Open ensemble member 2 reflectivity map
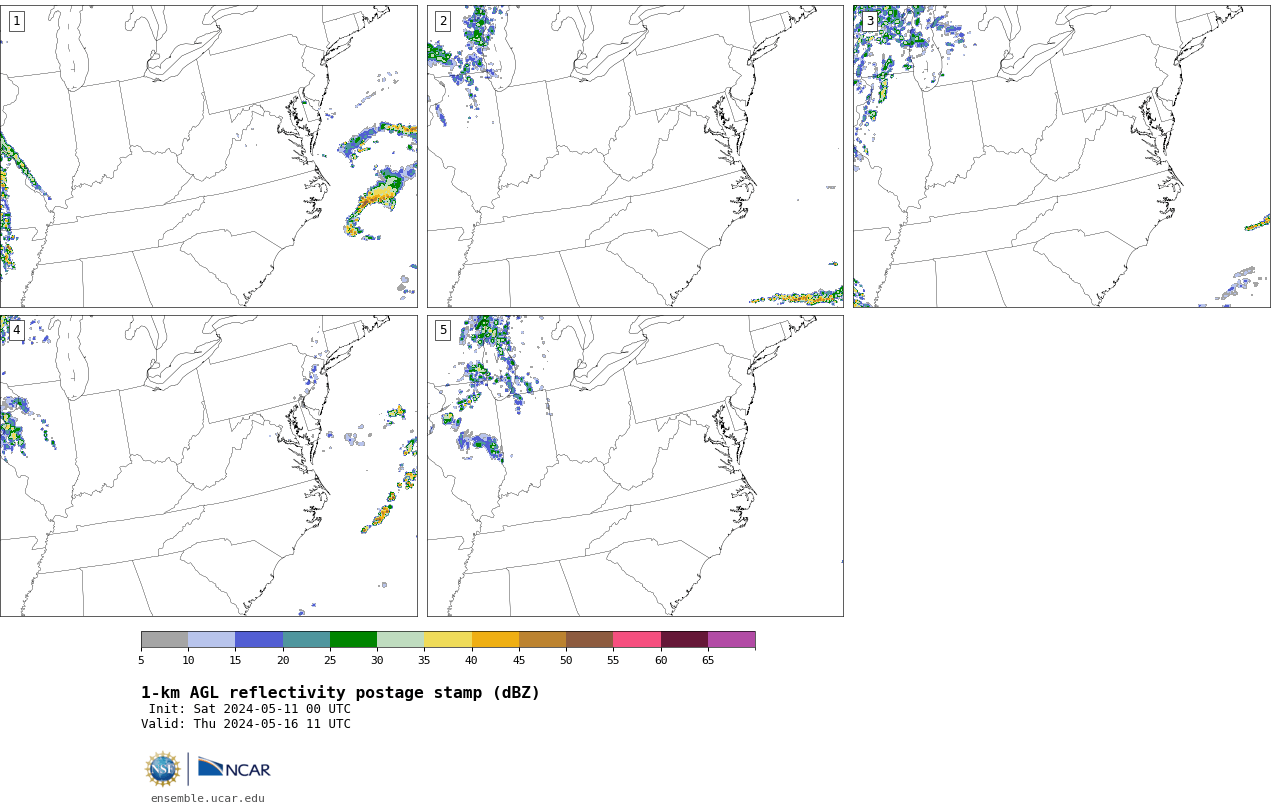This screenshot has width=1280, height=809. [x=635, y=156]
